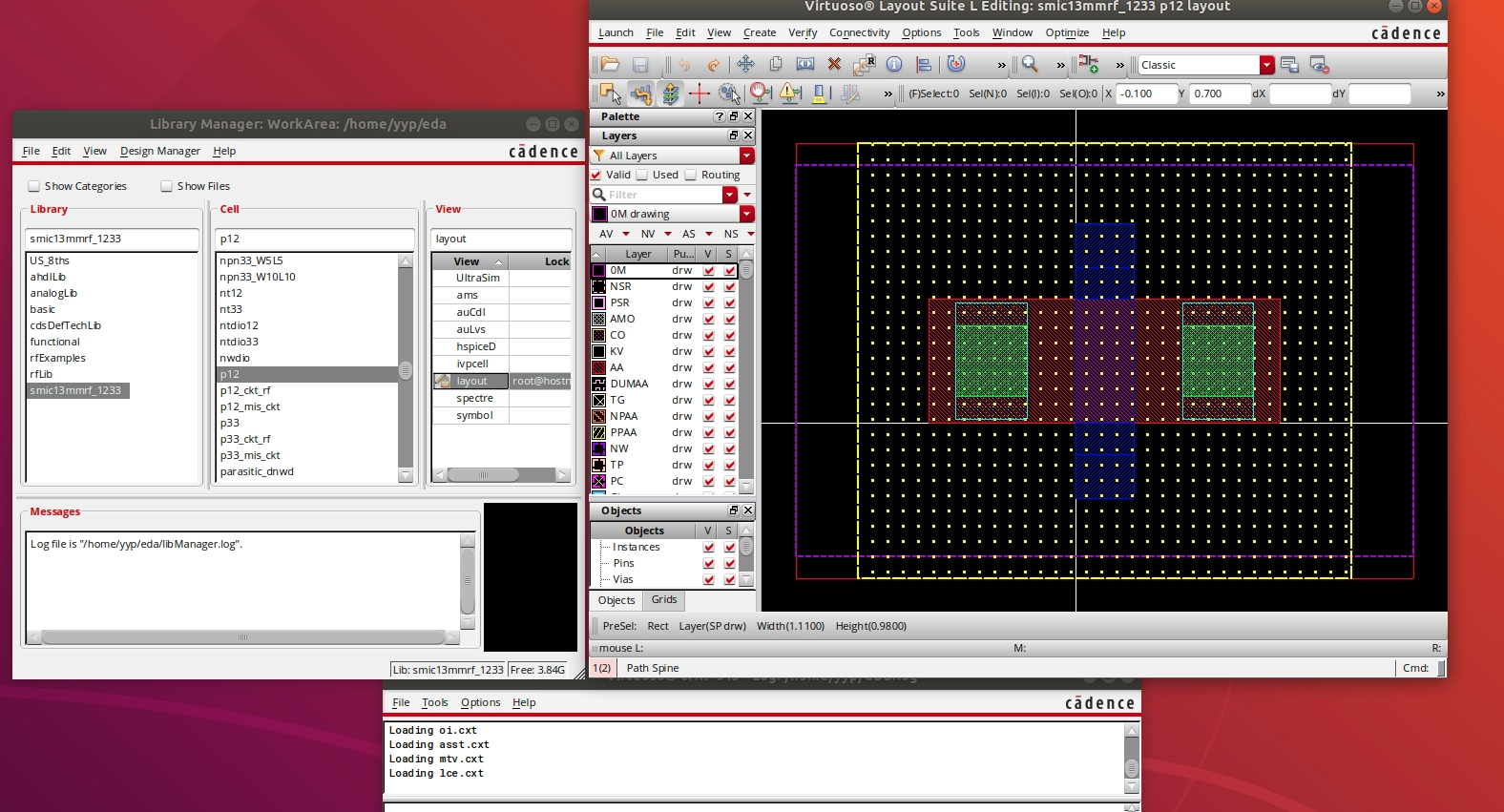Open the Verify menu in Virtuoso

pyautogui.click(x=803, y=32)
